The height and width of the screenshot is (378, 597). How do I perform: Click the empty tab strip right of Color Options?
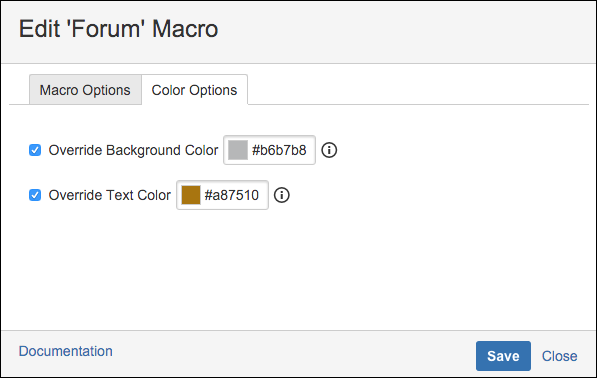click(x=418, y=90)
